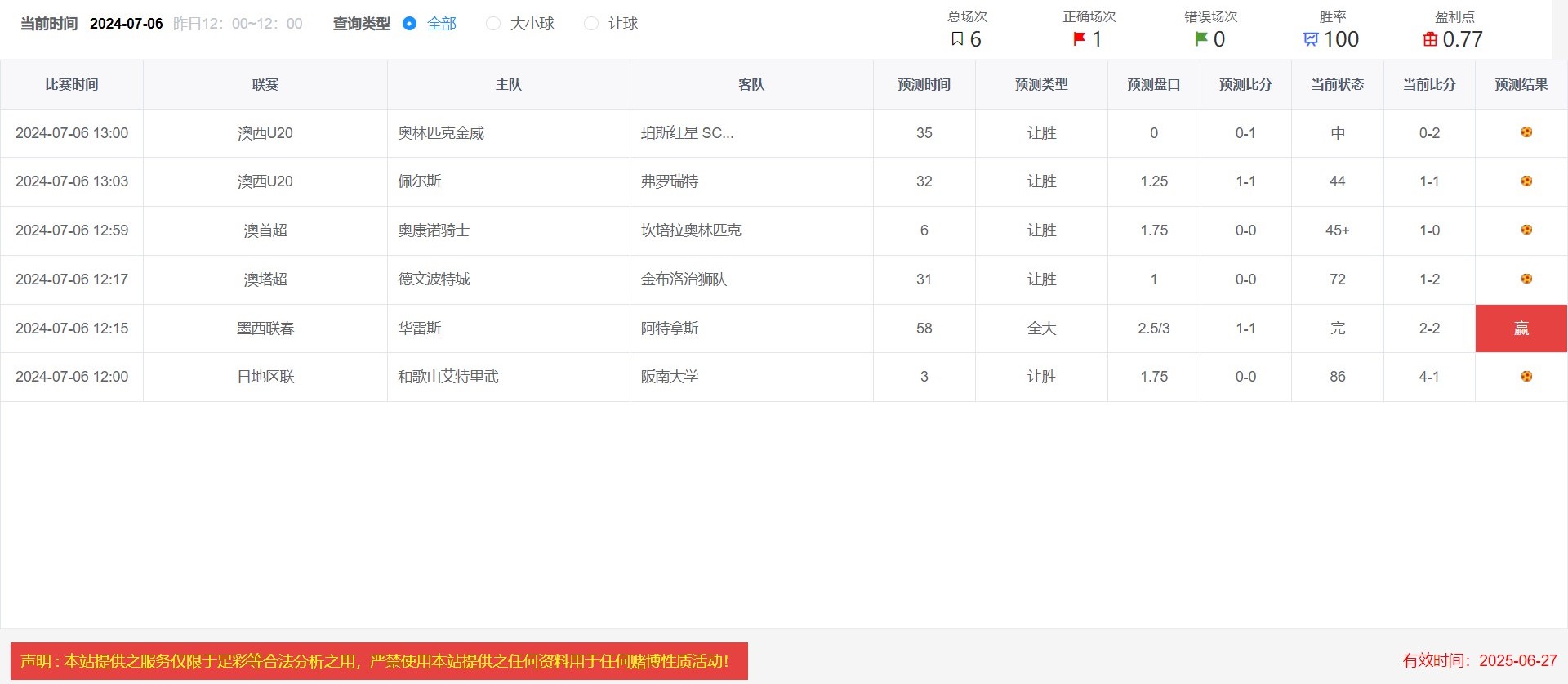Click the 当前比分 column header
This screenshot has height=684, width=1568.
coord(1429,84)
